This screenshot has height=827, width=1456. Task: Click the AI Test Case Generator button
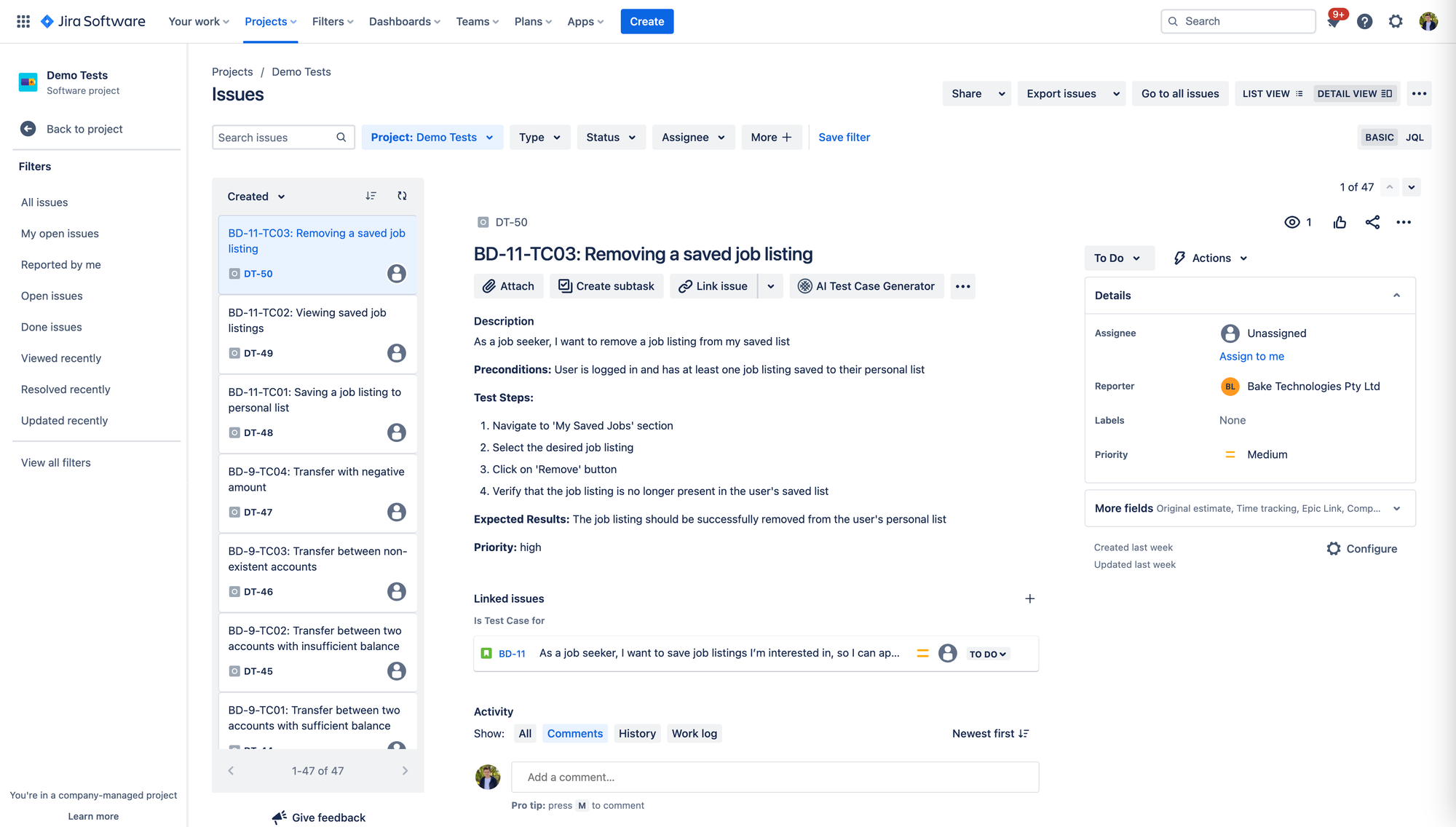tap(866, 286)
